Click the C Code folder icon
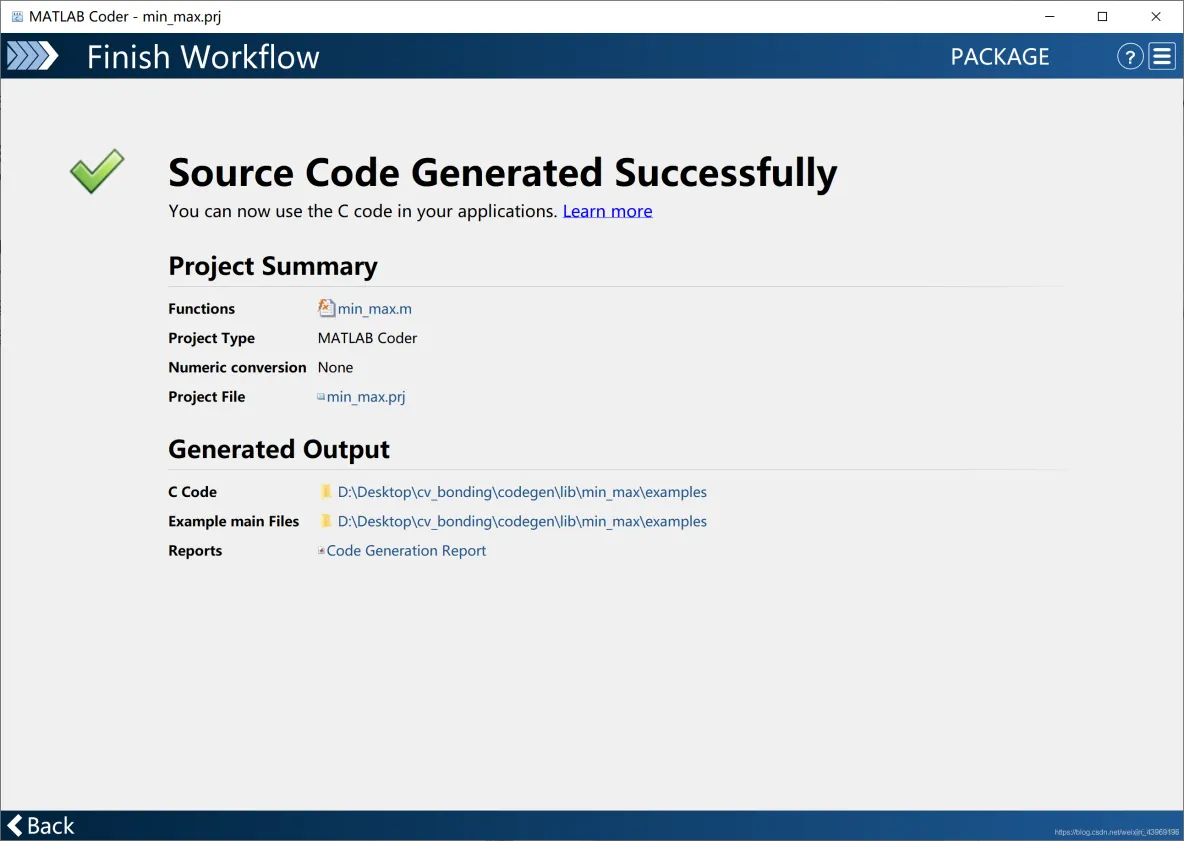This screenshot has width=1184, height=841. (326, 491)
